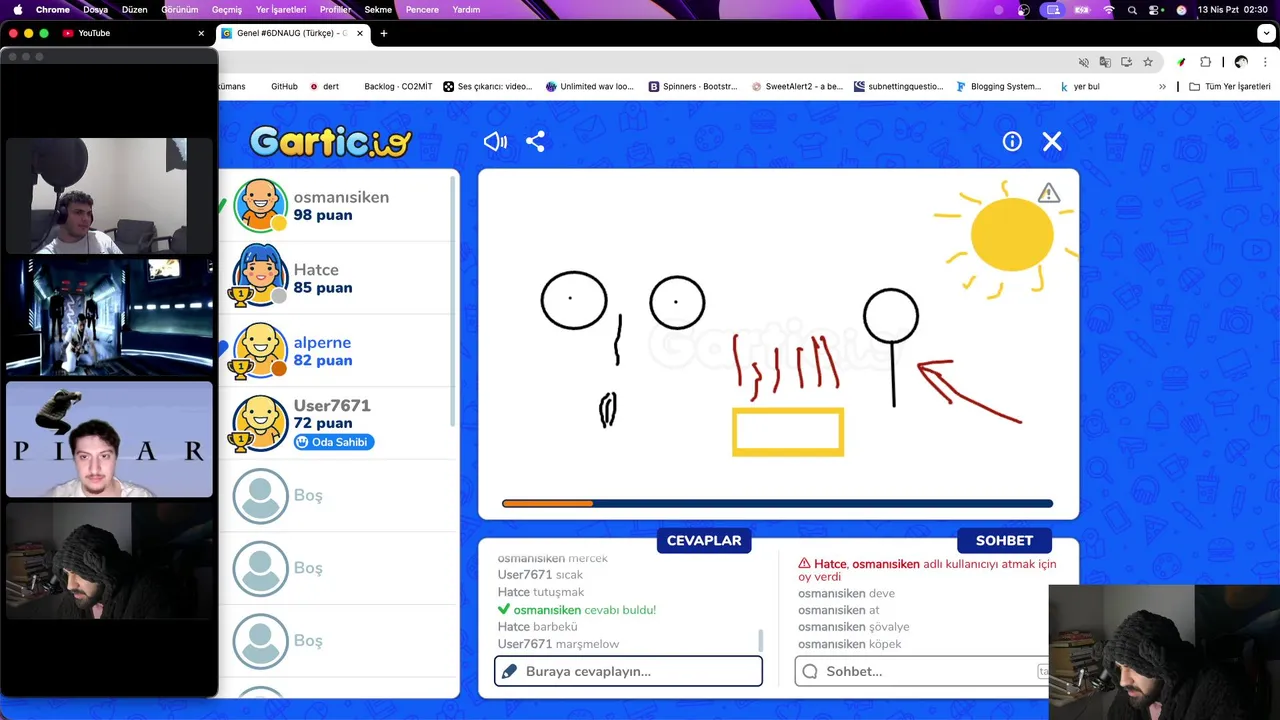Click the top webcam video tile
Viewport: 1280px width, 720px height.
(x=109, y=196)
